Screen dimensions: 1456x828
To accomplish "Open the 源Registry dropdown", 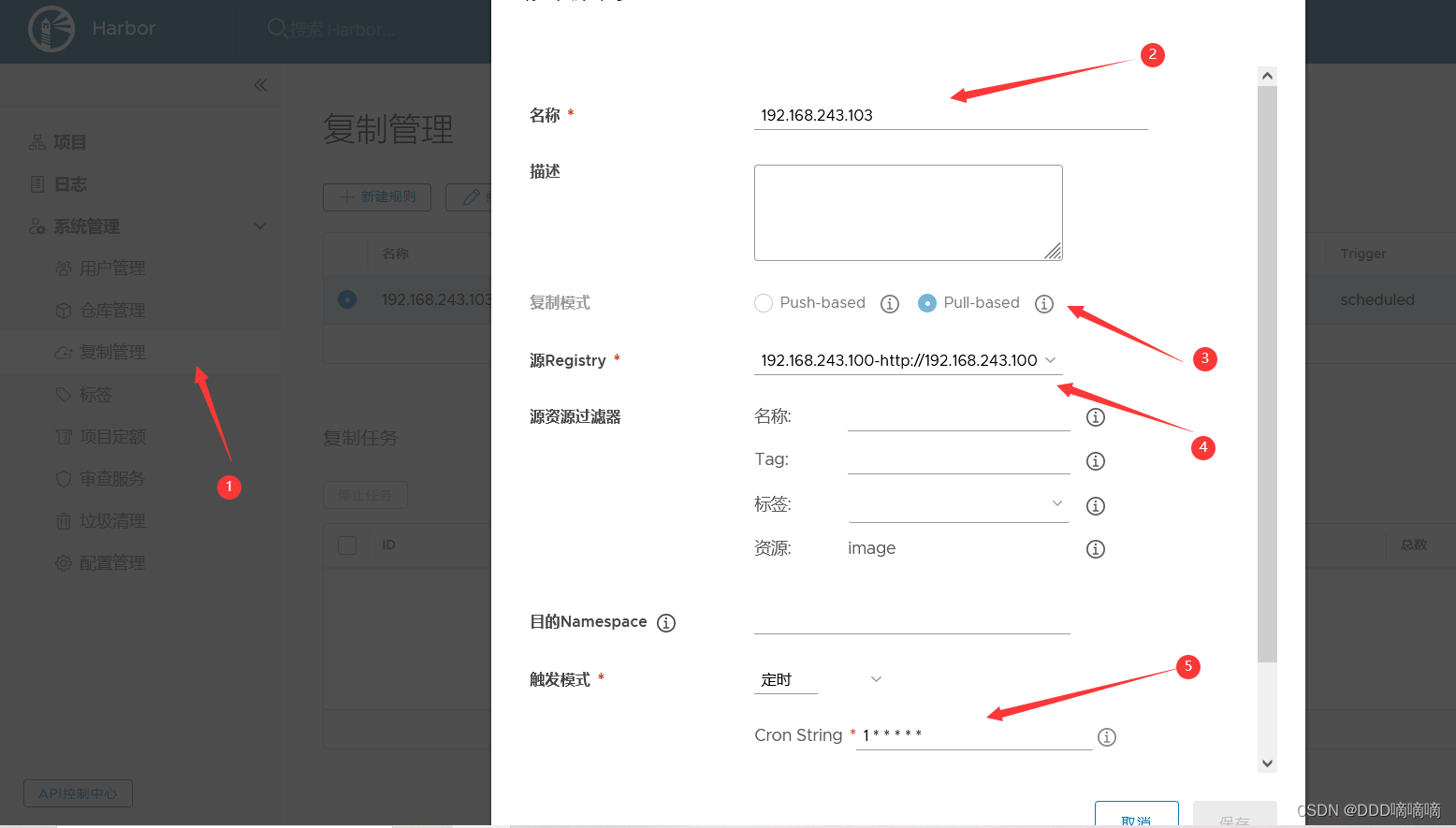I will tap(908, 360).
